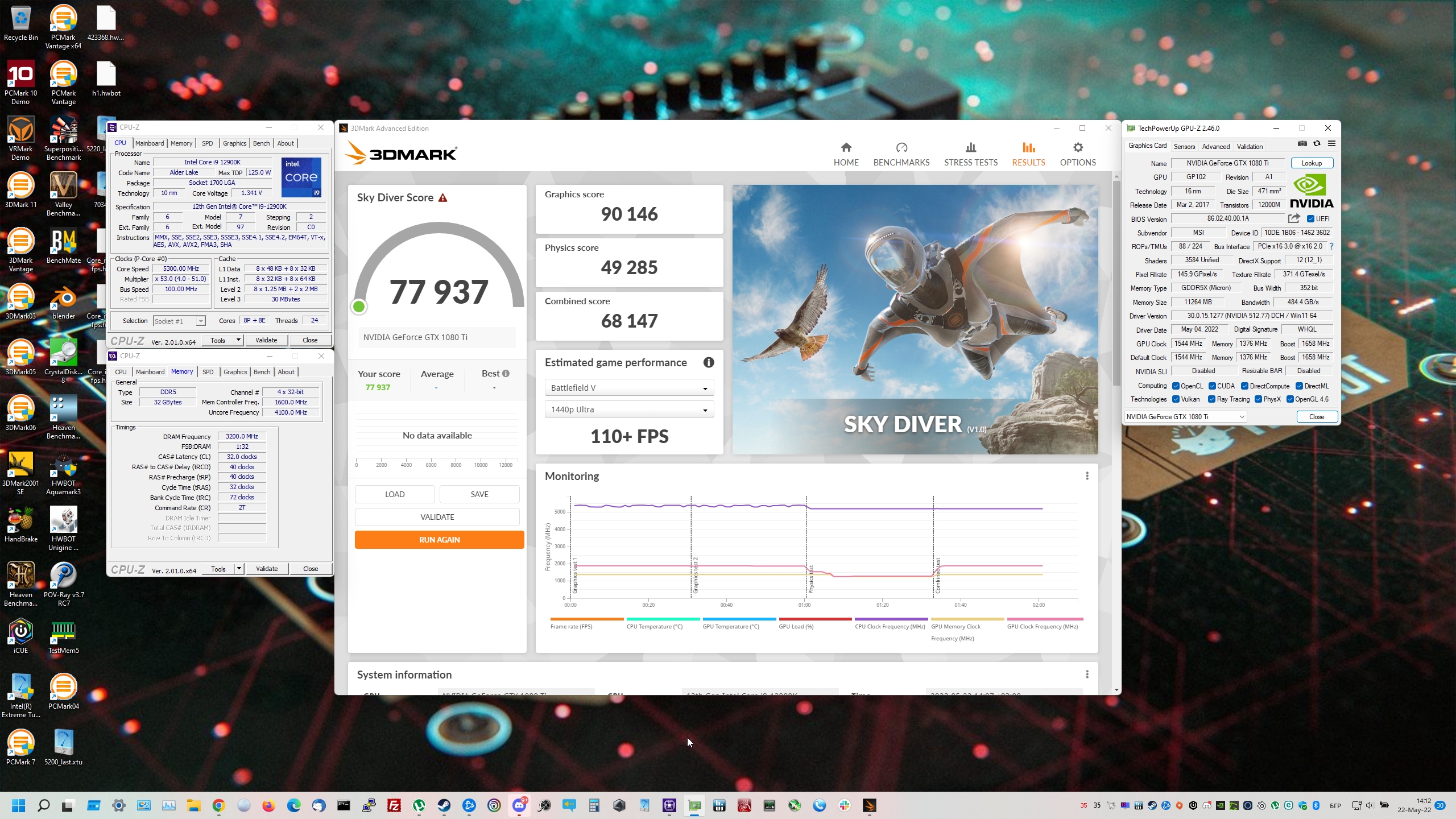Image resolution: width=1456 pixels, height=819 pixels.
Task: Click the GPU Load legend color
Action: click(x=815, y=619)
